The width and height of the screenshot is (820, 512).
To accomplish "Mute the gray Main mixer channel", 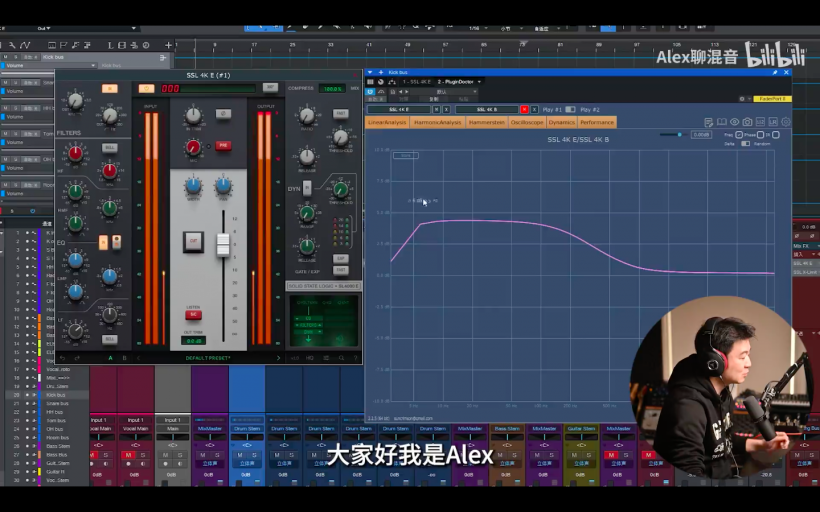I will (166, 455).
